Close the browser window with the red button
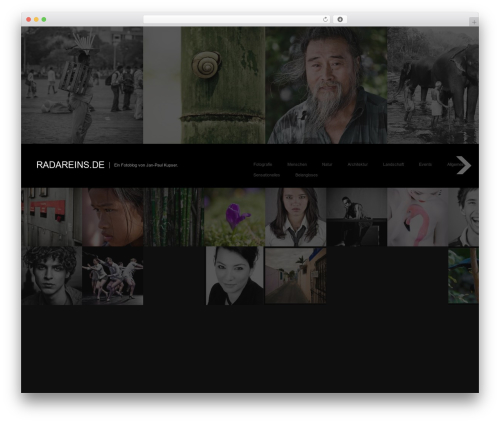The width and height of the screenshot is (500, 423). click(x=29, y=19)
